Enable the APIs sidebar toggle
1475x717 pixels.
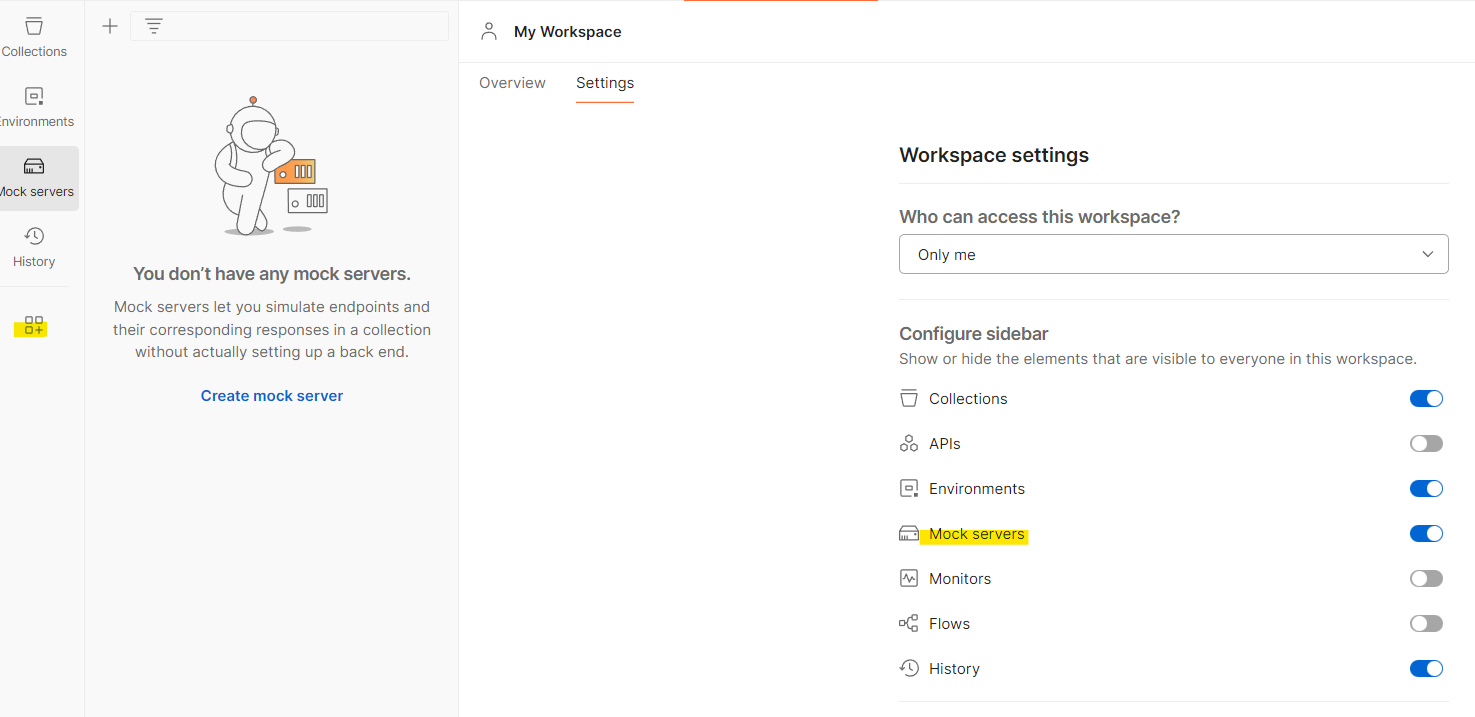pos(1426,443)
